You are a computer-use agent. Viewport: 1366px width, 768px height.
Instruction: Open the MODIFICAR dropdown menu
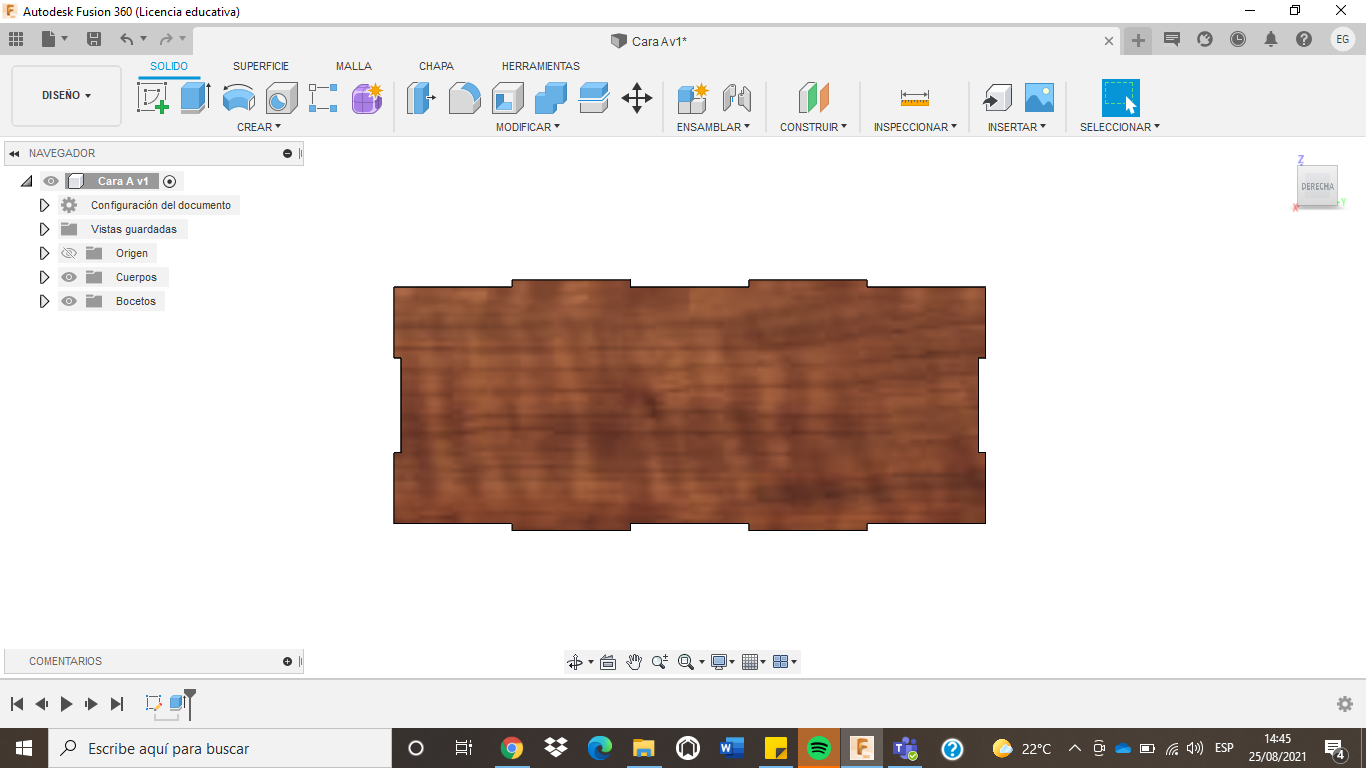[x=527, y=127]
